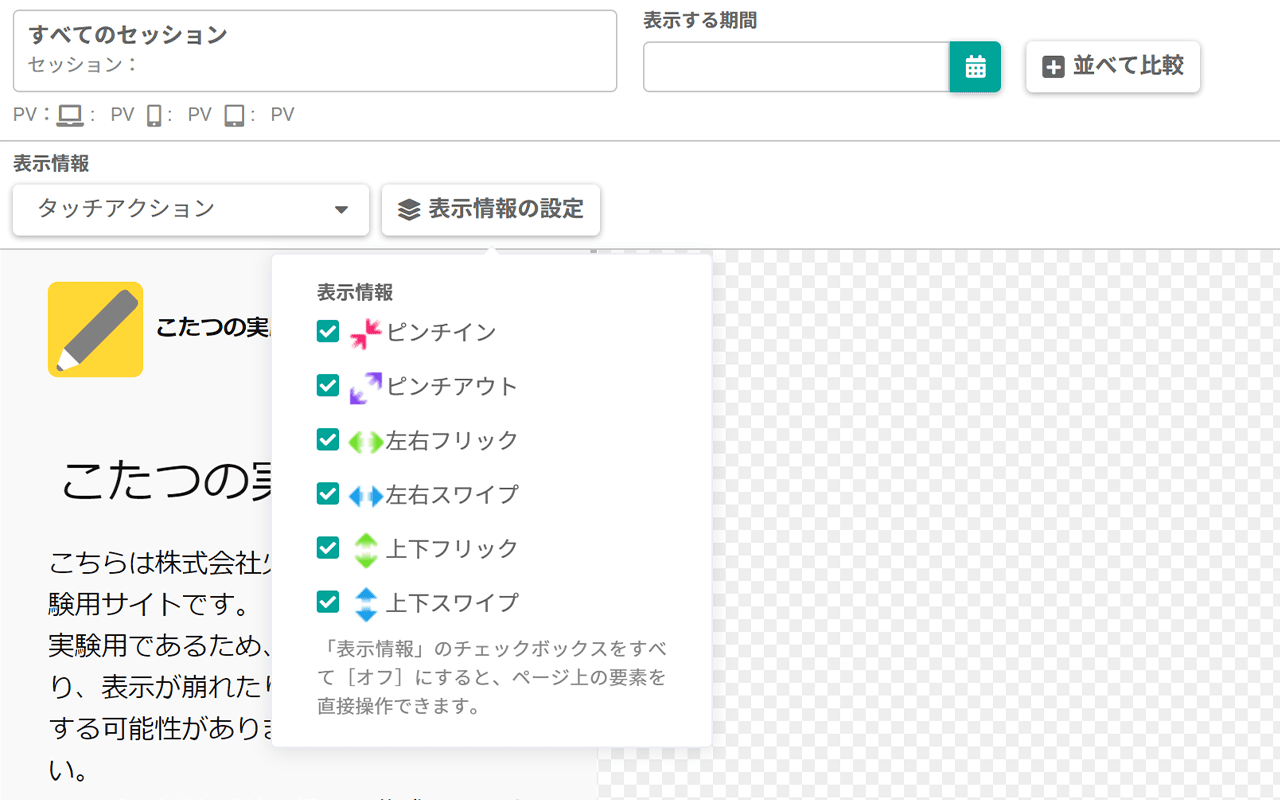Viewport: 1280px width, 800px height.
Task: Uncheck the ピンチアウト checkbox
Action: [328, 385]
